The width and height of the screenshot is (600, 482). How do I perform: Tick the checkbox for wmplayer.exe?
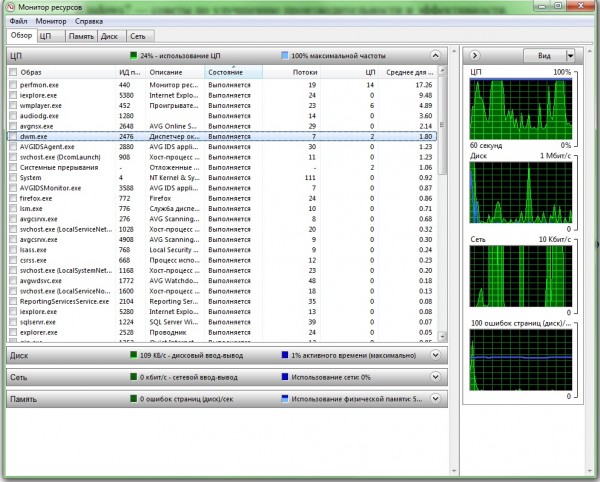pyautogui.click(x=13, y=105)
